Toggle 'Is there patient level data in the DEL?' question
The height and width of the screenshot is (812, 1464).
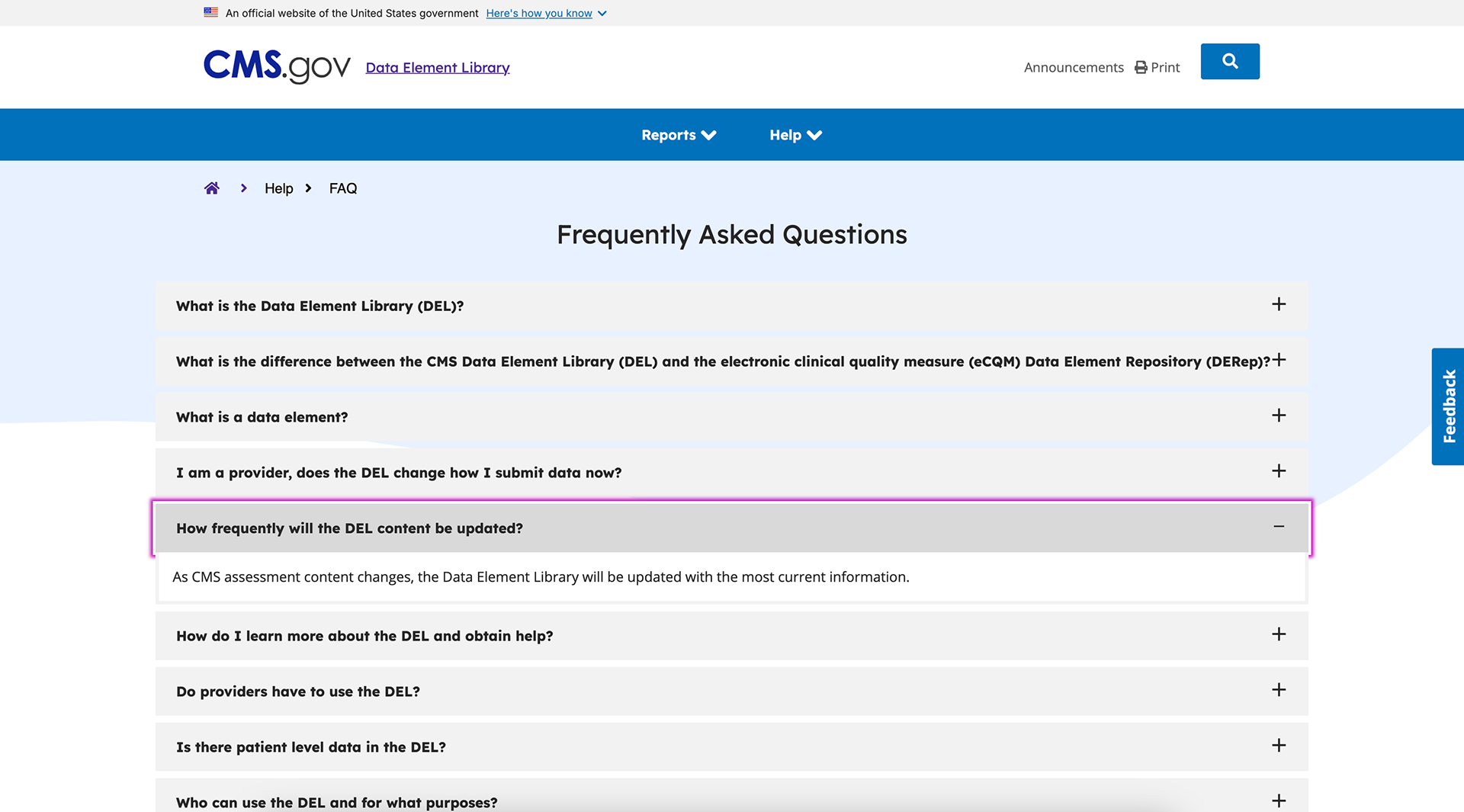[x=1279, y=746]
